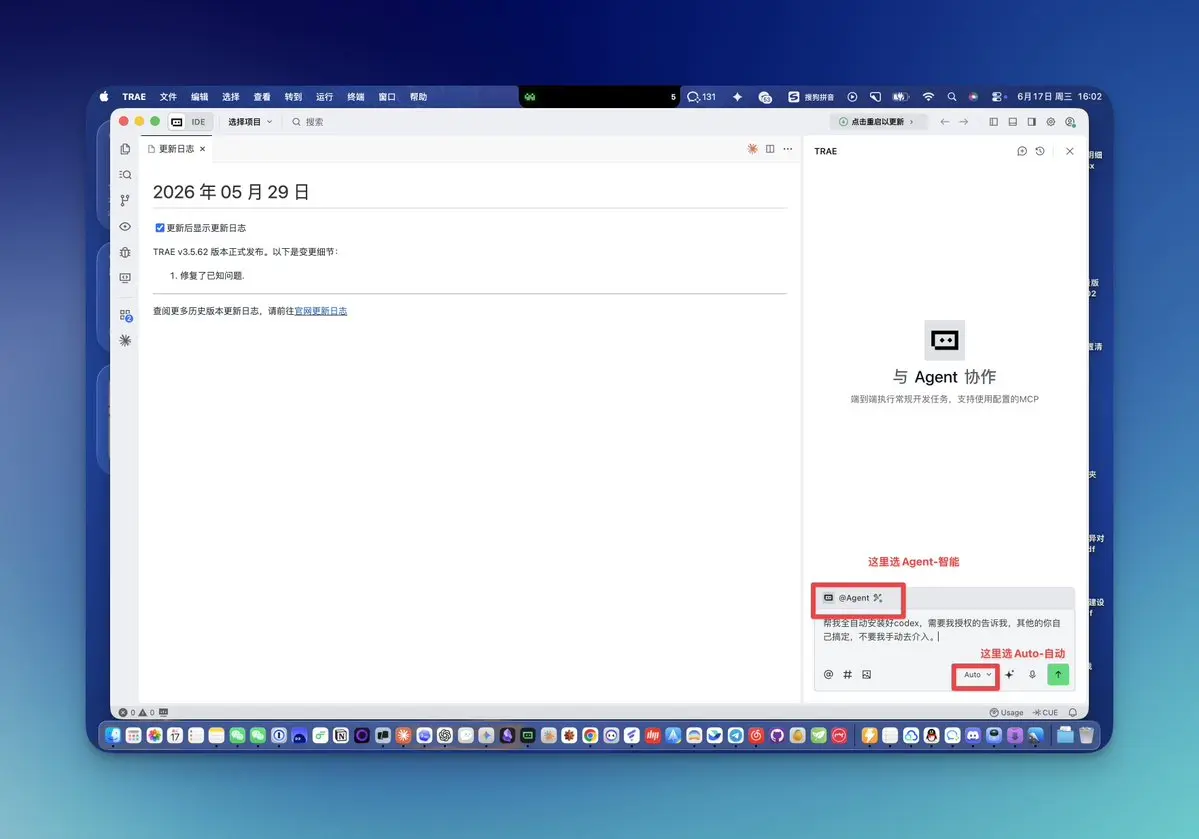Go forward with the right arrow
1199x839 pixels.
pyautogui.click(x=963, y=122)
